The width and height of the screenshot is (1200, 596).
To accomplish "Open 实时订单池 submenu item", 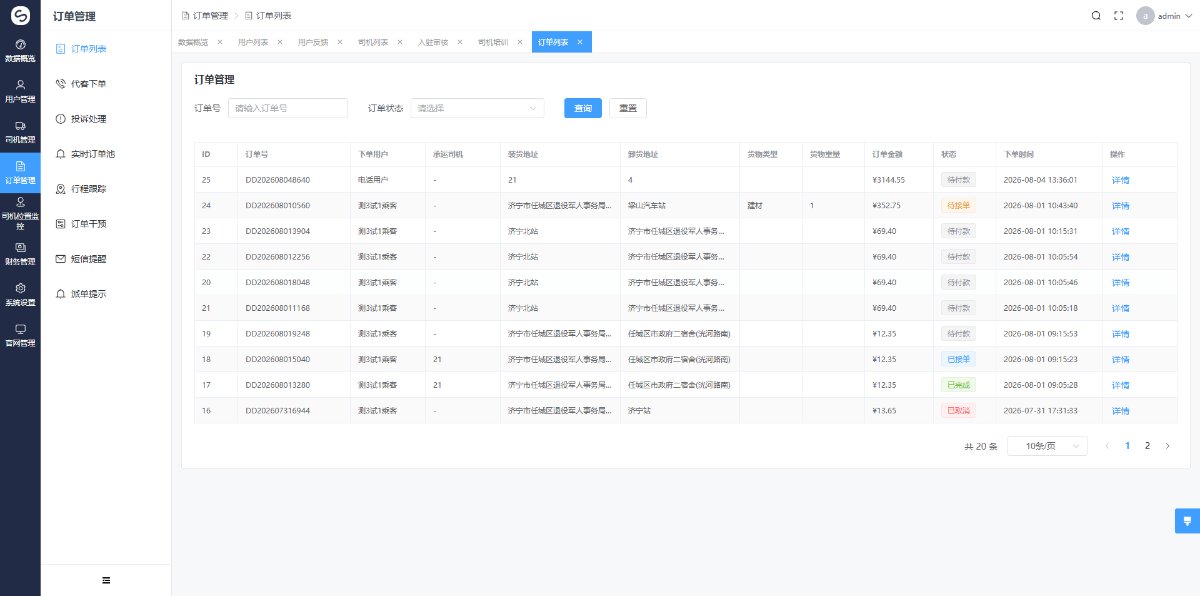I will tap(106, 154).
